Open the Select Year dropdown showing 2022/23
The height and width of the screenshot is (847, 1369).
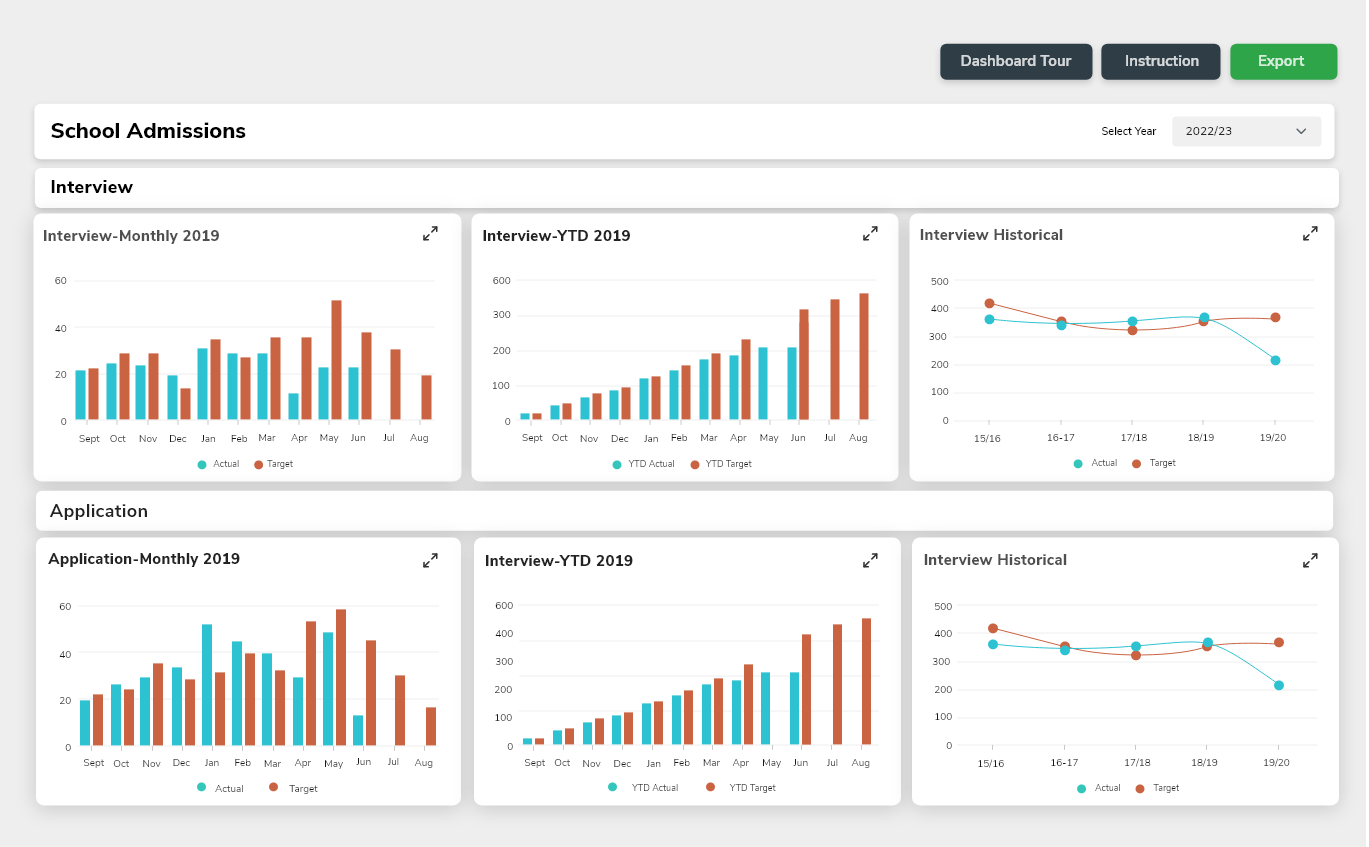[x=1246, y=131]
